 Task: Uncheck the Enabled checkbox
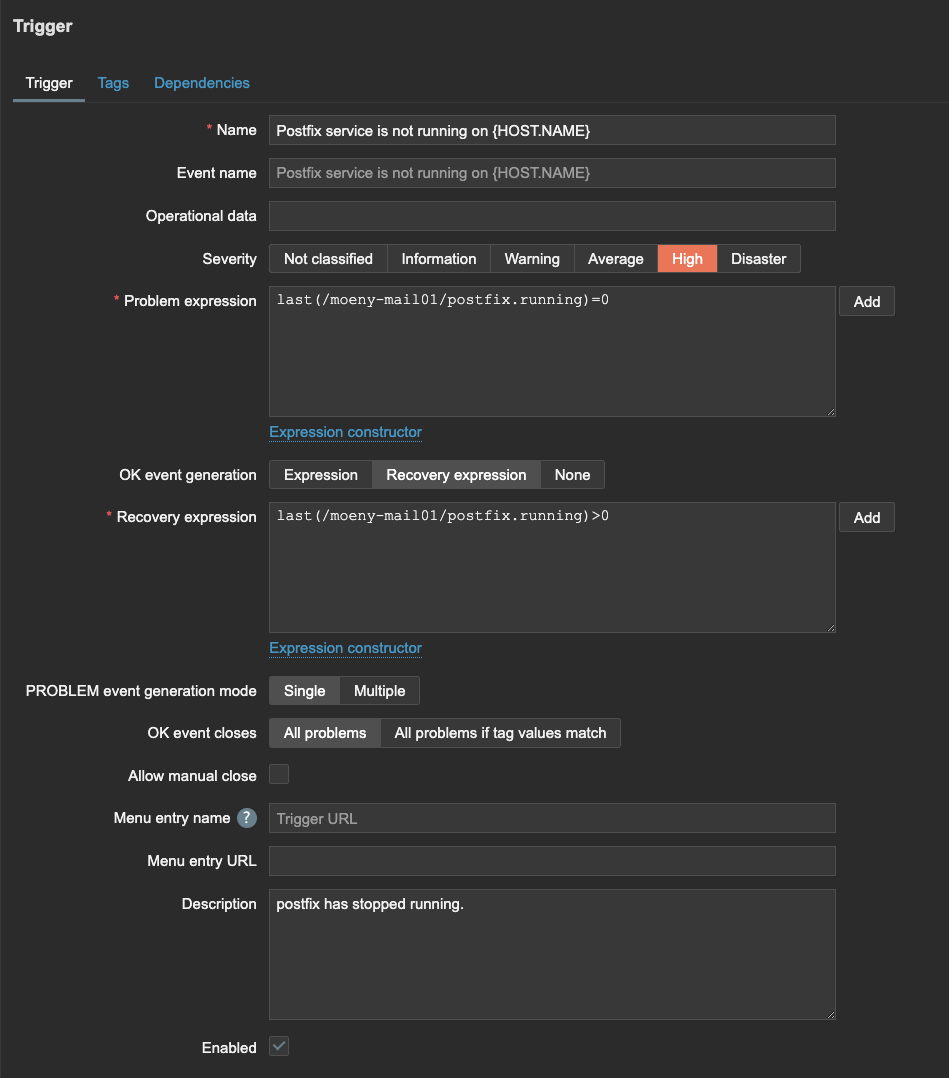coord(279,1046)
